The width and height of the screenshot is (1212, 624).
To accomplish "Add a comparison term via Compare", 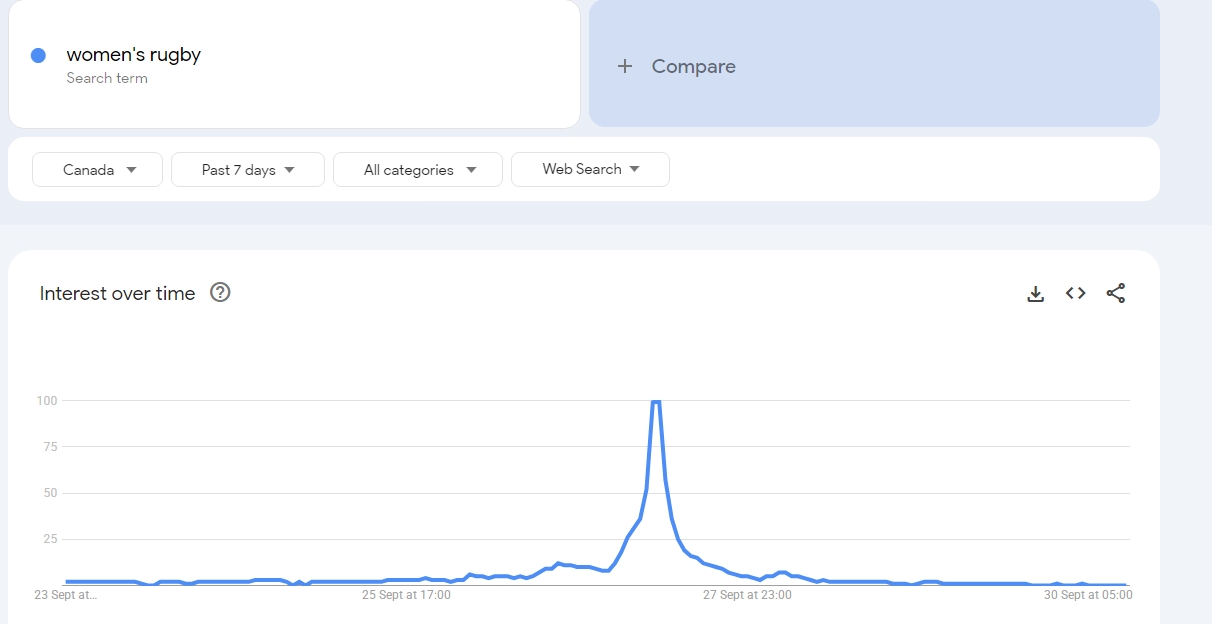I will [x=693, y=66].
